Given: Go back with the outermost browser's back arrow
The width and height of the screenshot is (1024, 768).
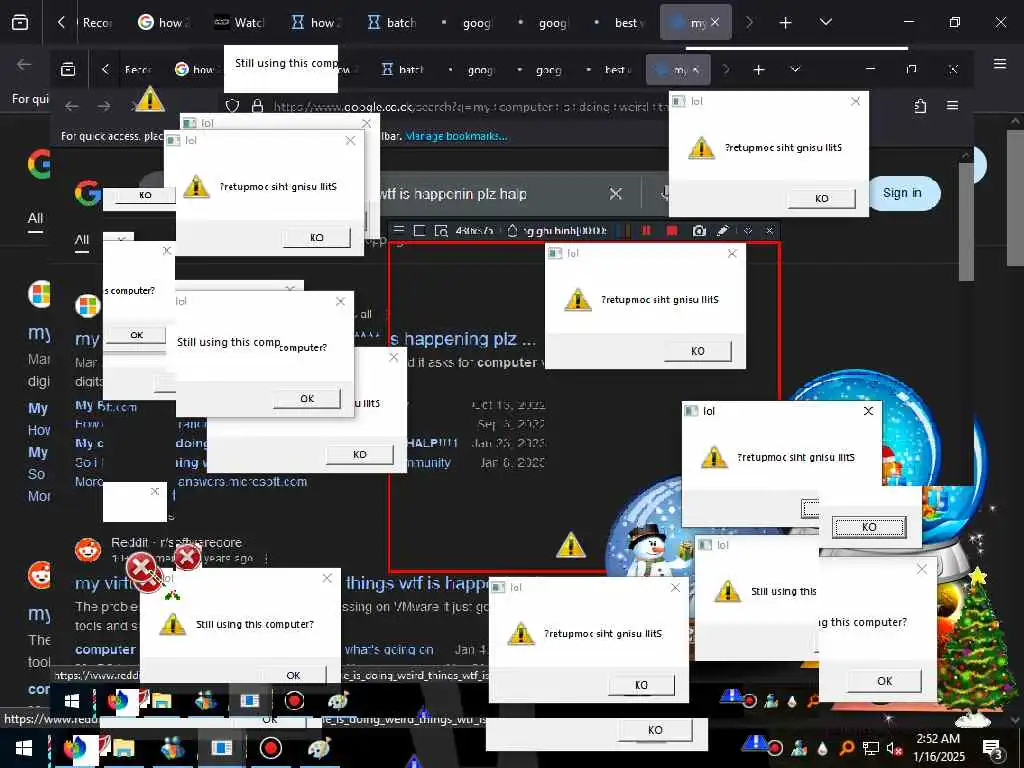Looking at the screenshot, I should pyautogui.click(x=24, y=64).
